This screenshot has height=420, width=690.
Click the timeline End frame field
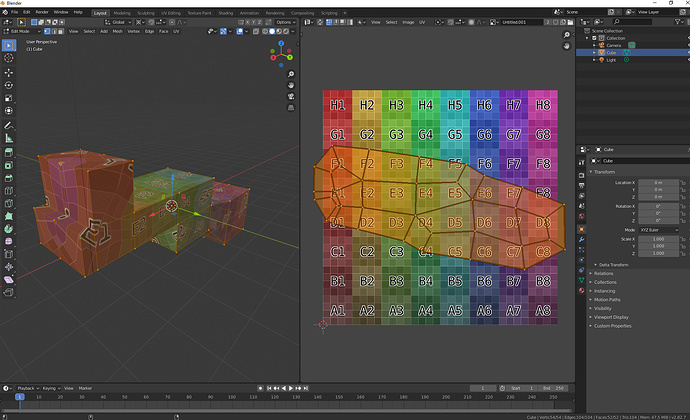tap(553, 388)
